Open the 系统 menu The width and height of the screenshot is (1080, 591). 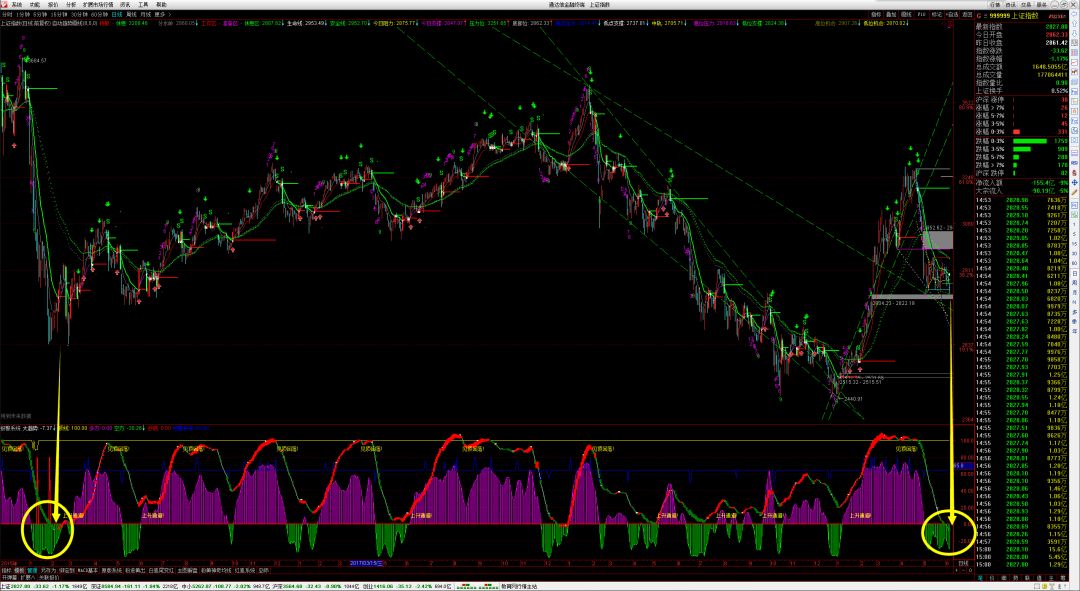click(x=17, y=4)
